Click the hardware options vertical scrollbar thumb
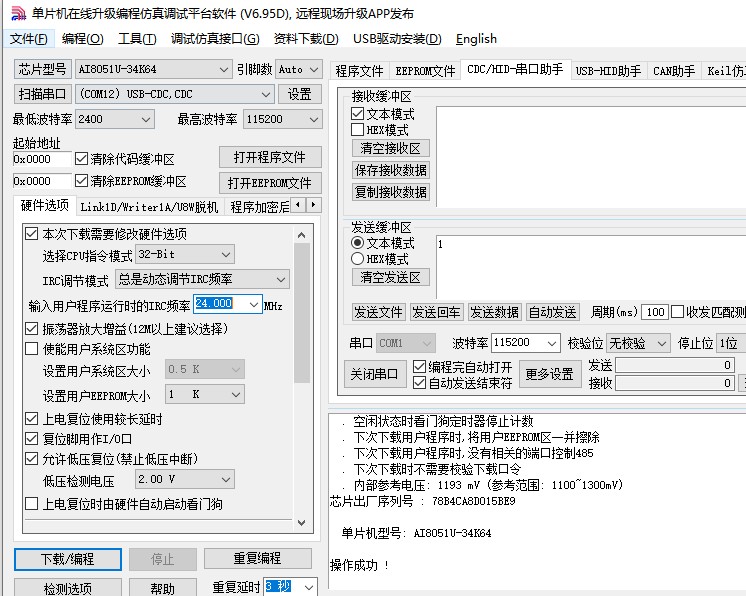This screenshot has height=596, width=746. (x=302, y=312)
